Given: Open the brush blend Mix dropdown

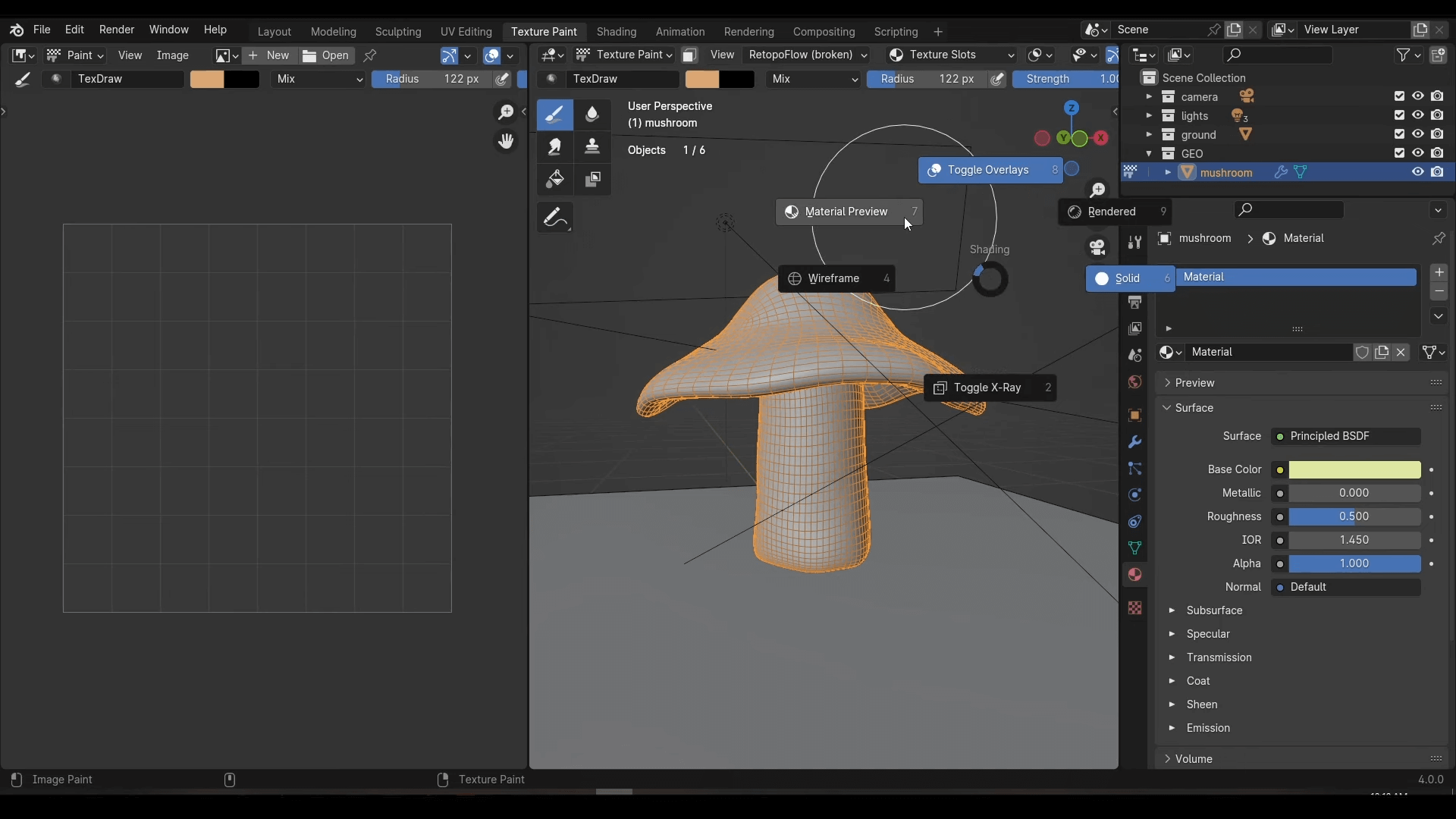Looking at the screenshot, I should [318, 79].
